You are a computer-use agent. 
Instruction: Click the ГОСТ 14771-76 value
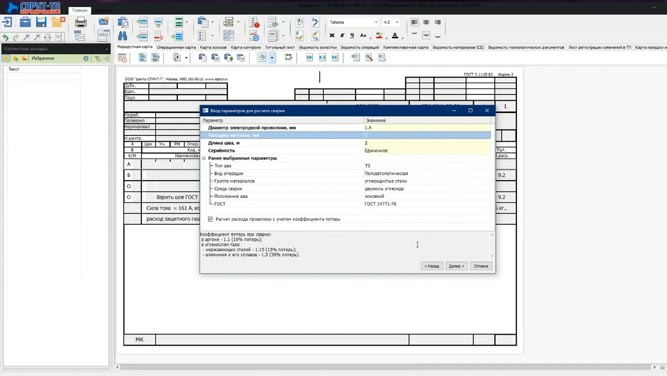click(x=380, y=204)
